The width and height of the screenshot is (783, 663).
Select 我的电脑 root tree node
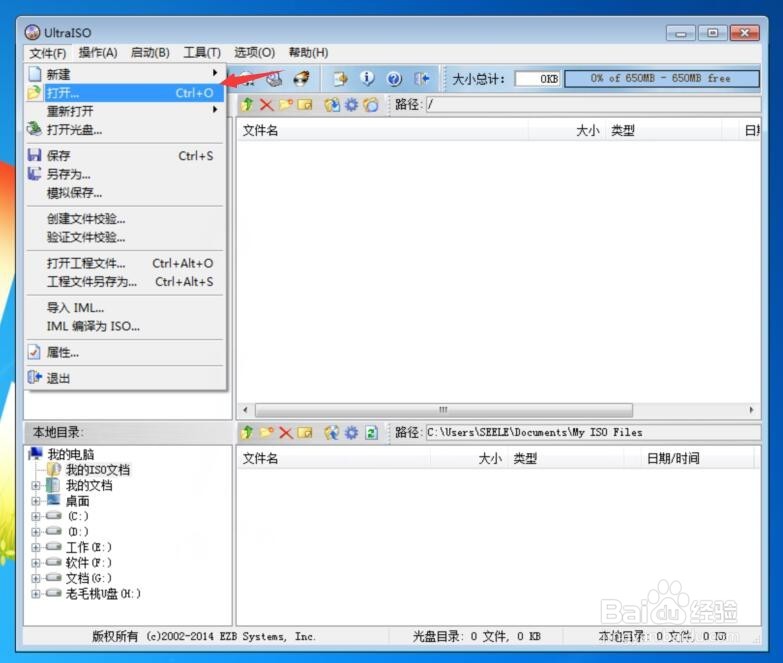[70, 454]
